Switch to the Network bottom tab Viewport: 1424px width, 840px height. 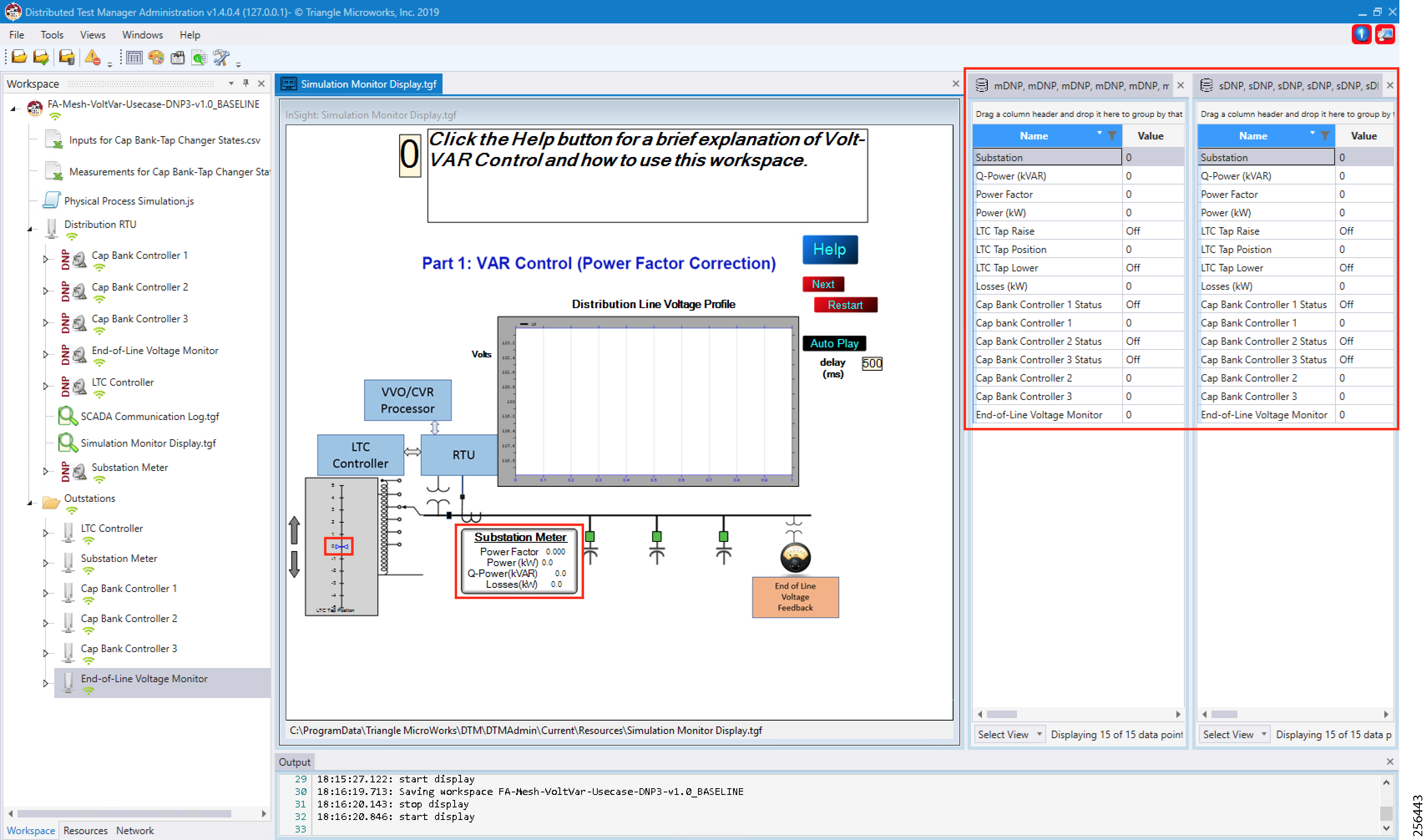tap(135, 830)
